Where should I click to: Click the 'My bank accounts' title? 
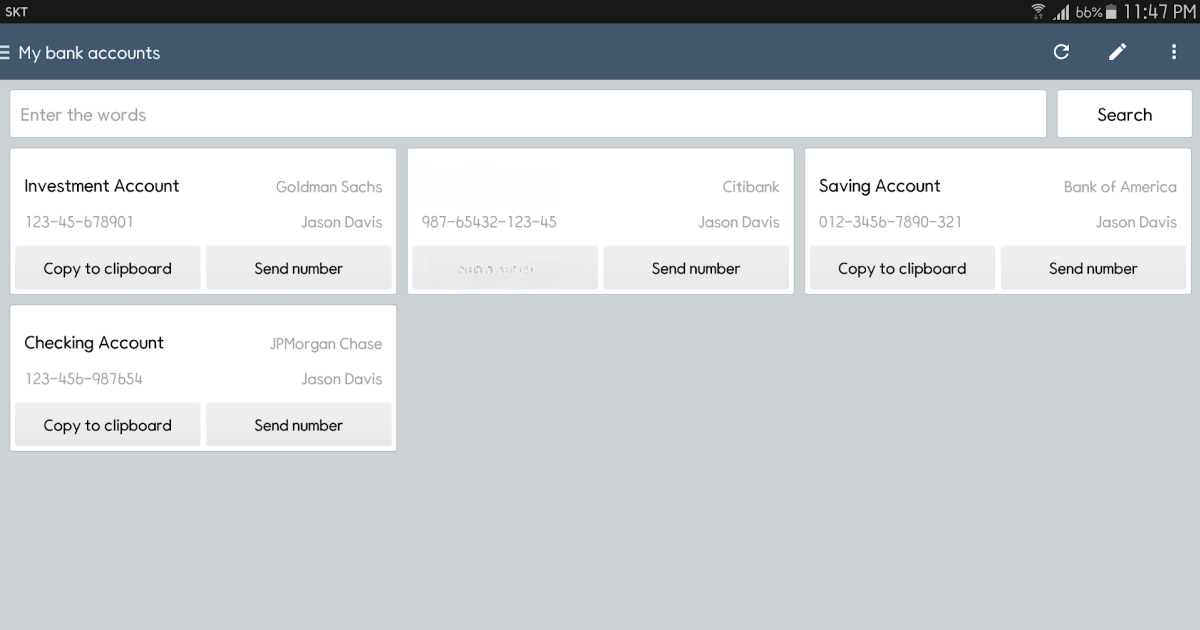pos(89,53)
